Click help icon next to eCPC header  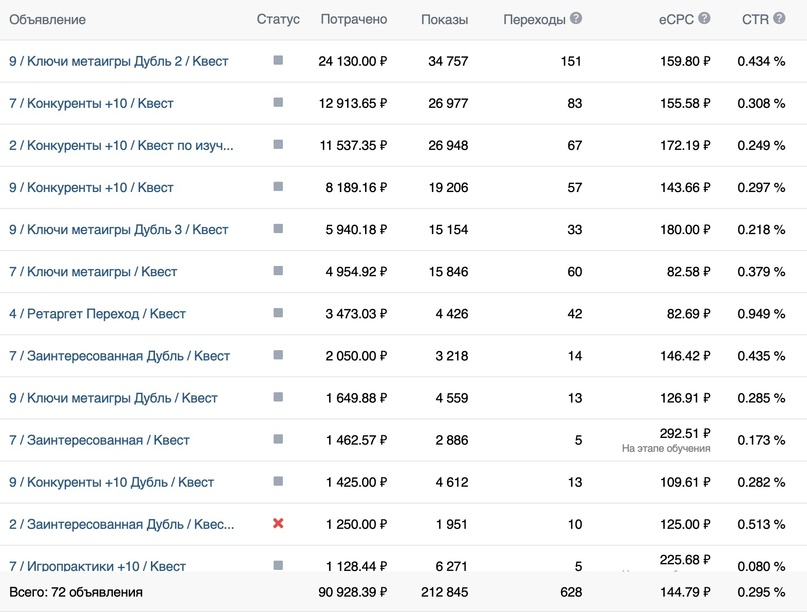(704, 19)
